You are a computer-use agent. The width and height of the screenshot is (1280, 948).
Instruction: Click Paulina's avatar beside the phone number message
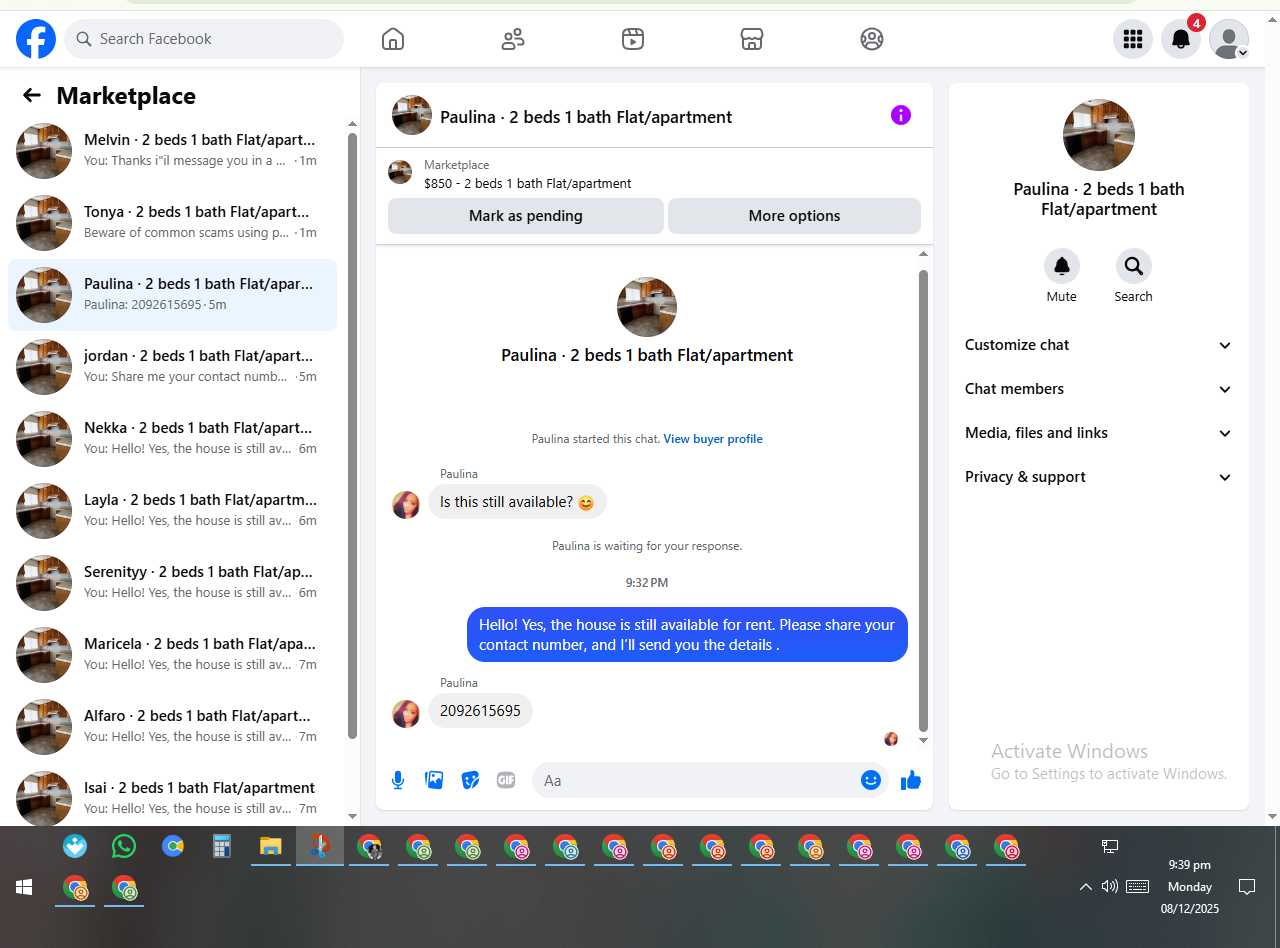pos(406,713)
